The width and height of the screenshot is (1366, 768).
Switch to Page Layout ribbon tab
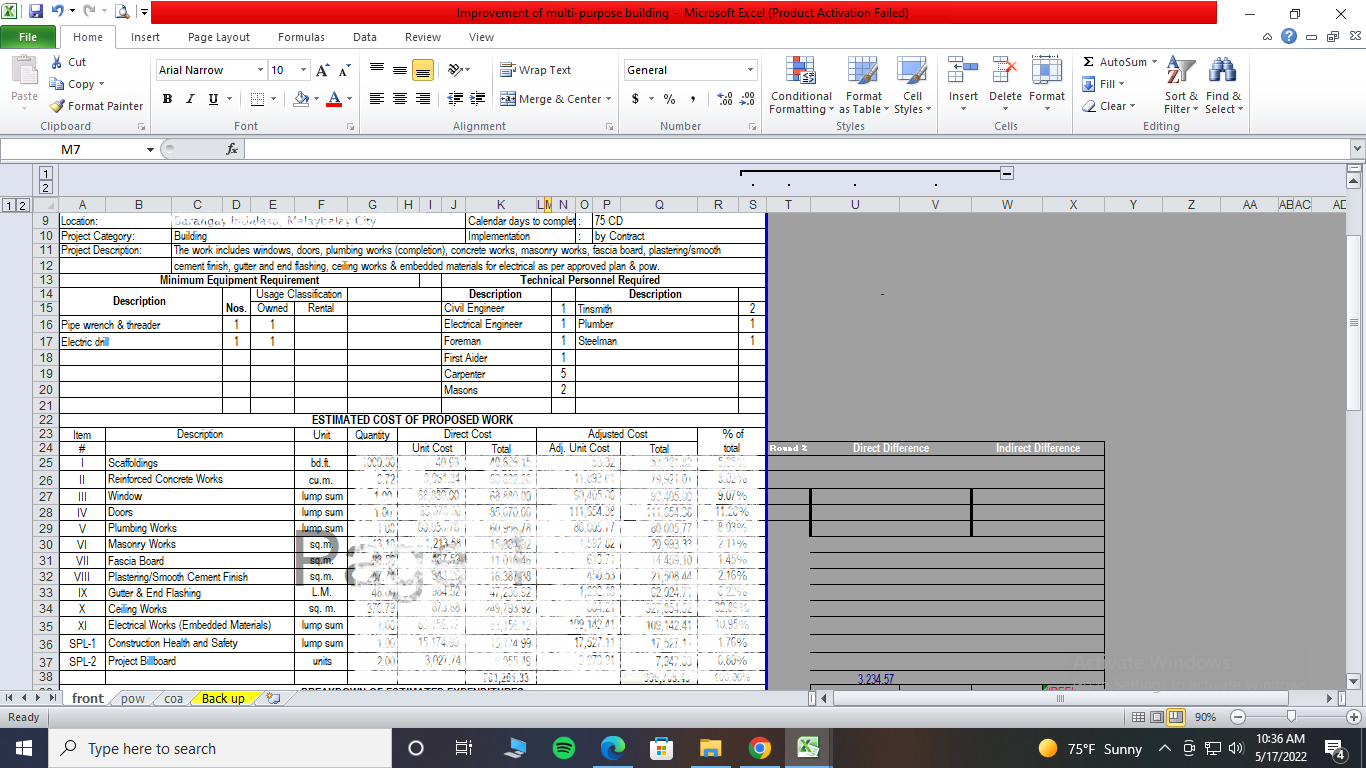click(x=219, y=37)
